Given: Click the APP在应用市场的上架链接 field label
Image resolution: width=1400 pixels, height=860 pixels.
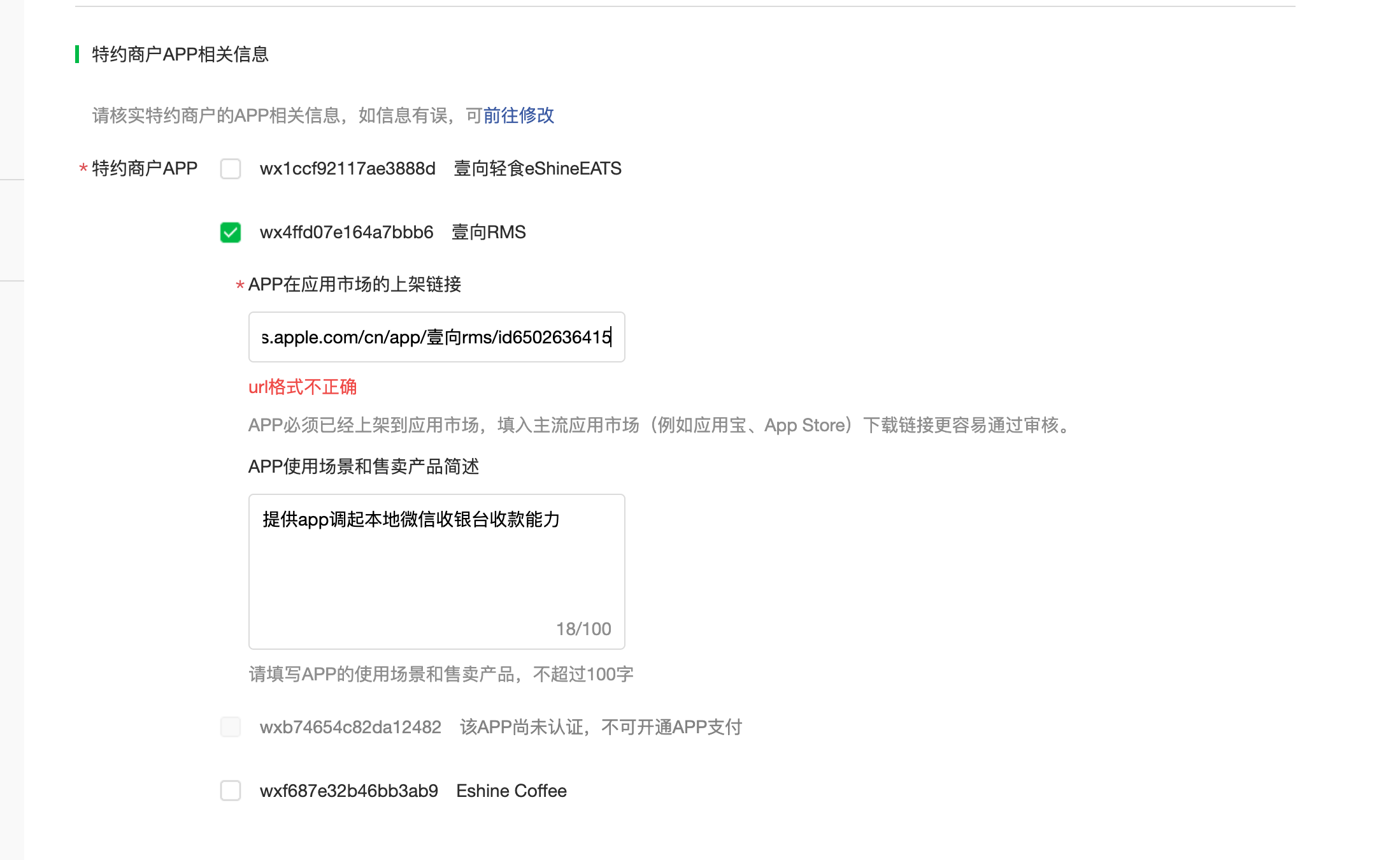Looking at the screenshot, I should pyautogui.click(x=354, y=284).
